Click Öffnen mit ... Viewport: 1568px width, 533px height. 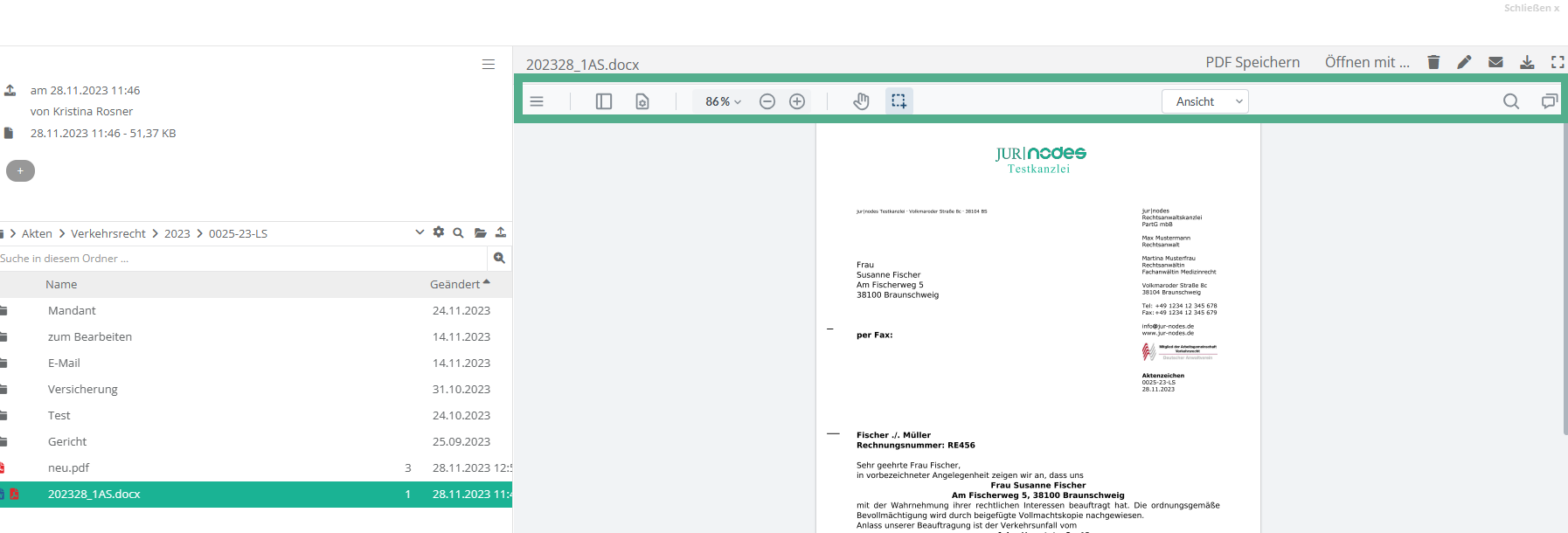pyautogui.click(x=1366, y=62)
